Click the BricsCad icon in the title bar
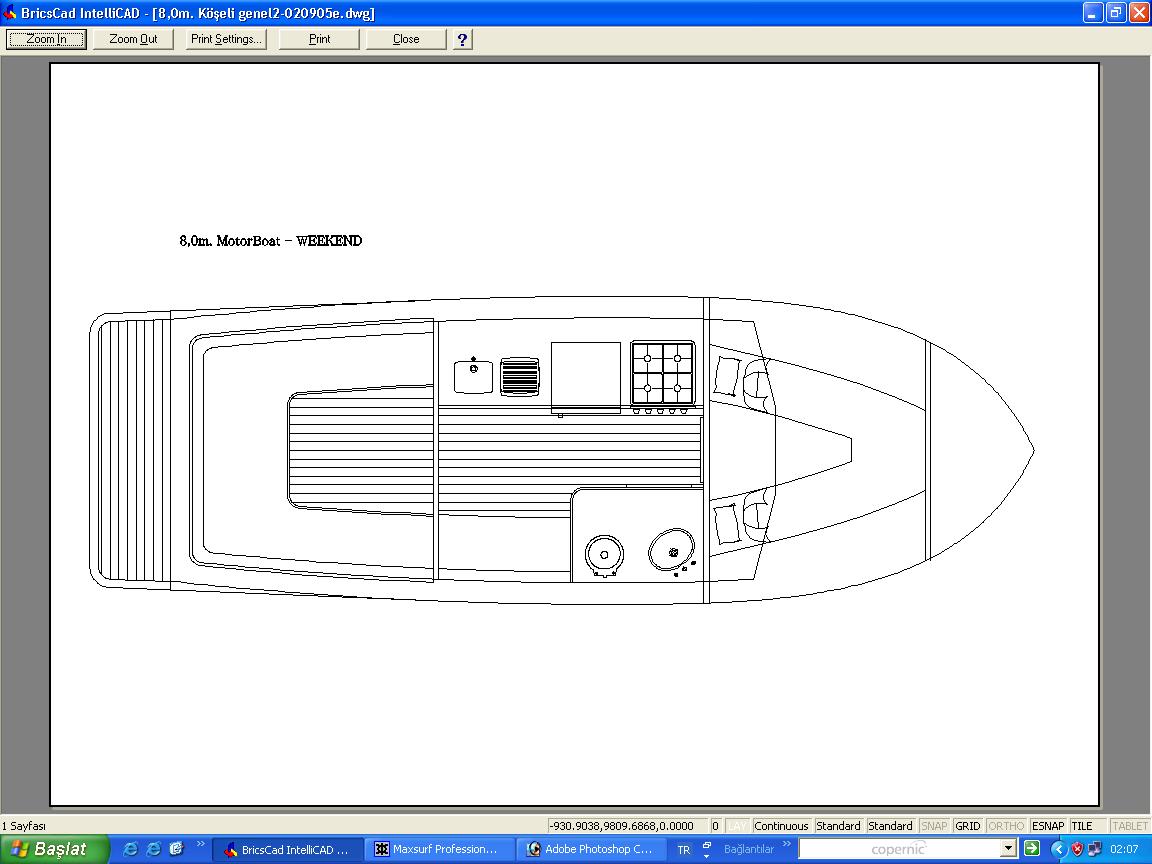The width and height of the screenshot is (1152, 864). [10, 13]
